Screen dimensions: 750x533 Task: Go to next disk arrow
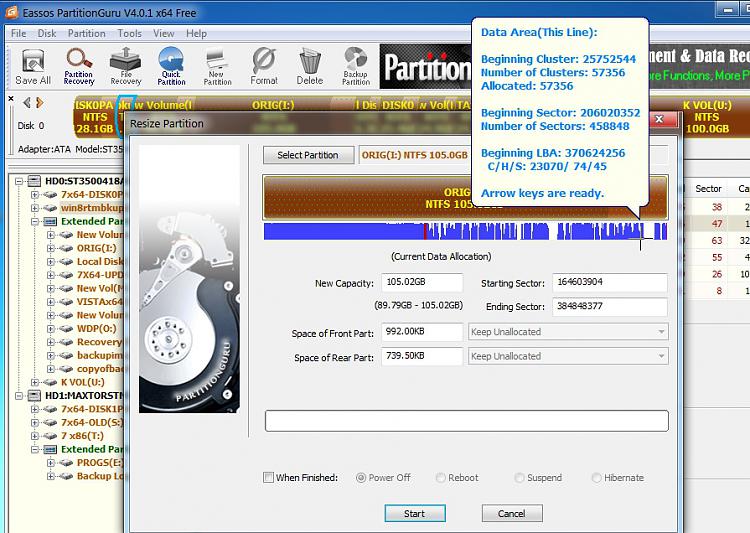tap(40, 102)
